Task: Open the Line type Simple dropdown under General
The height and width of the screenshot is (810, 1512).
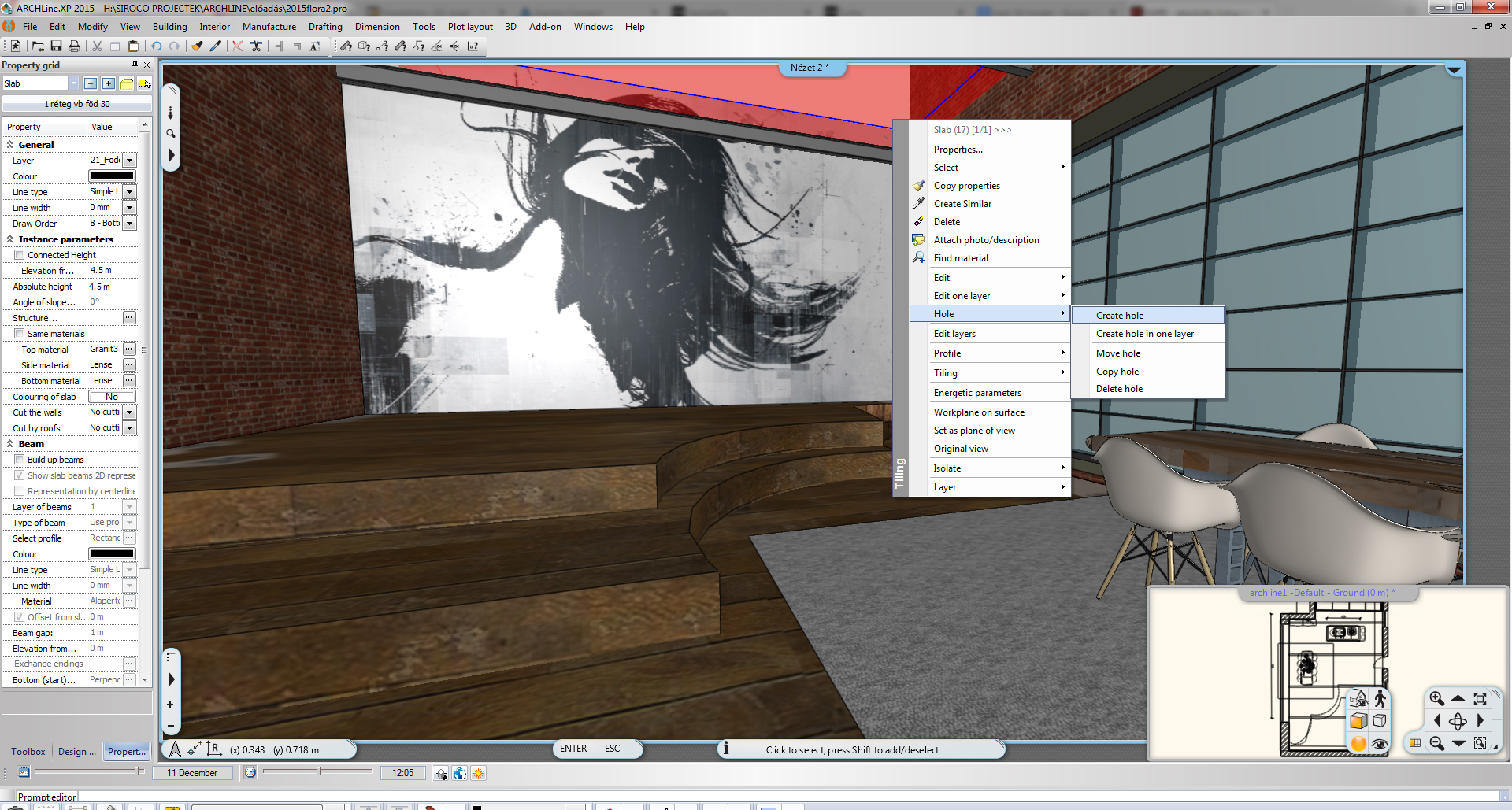Action: [130, 192]
